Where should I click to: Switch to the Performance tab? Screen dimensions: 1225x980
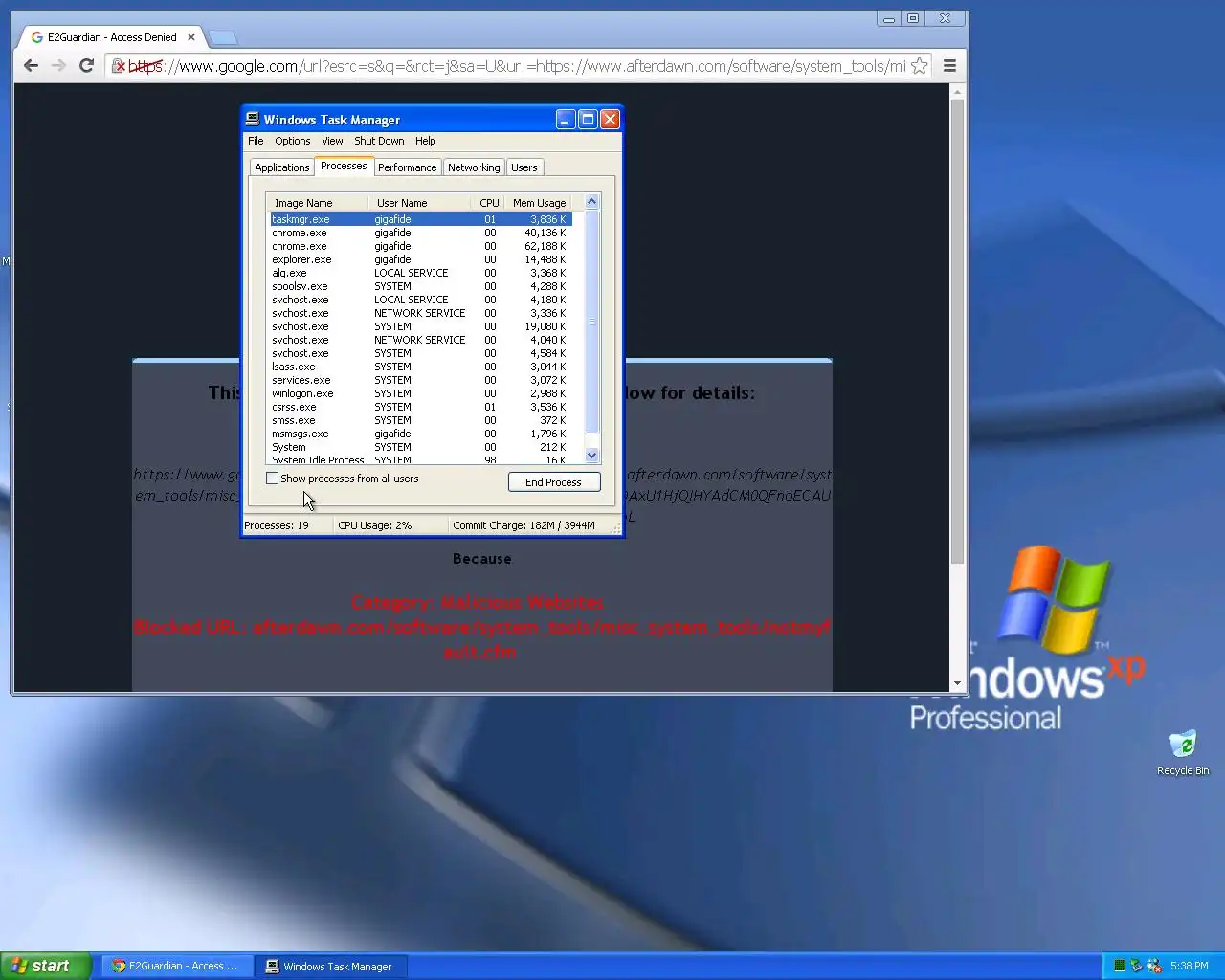click(x=407, y=167)
